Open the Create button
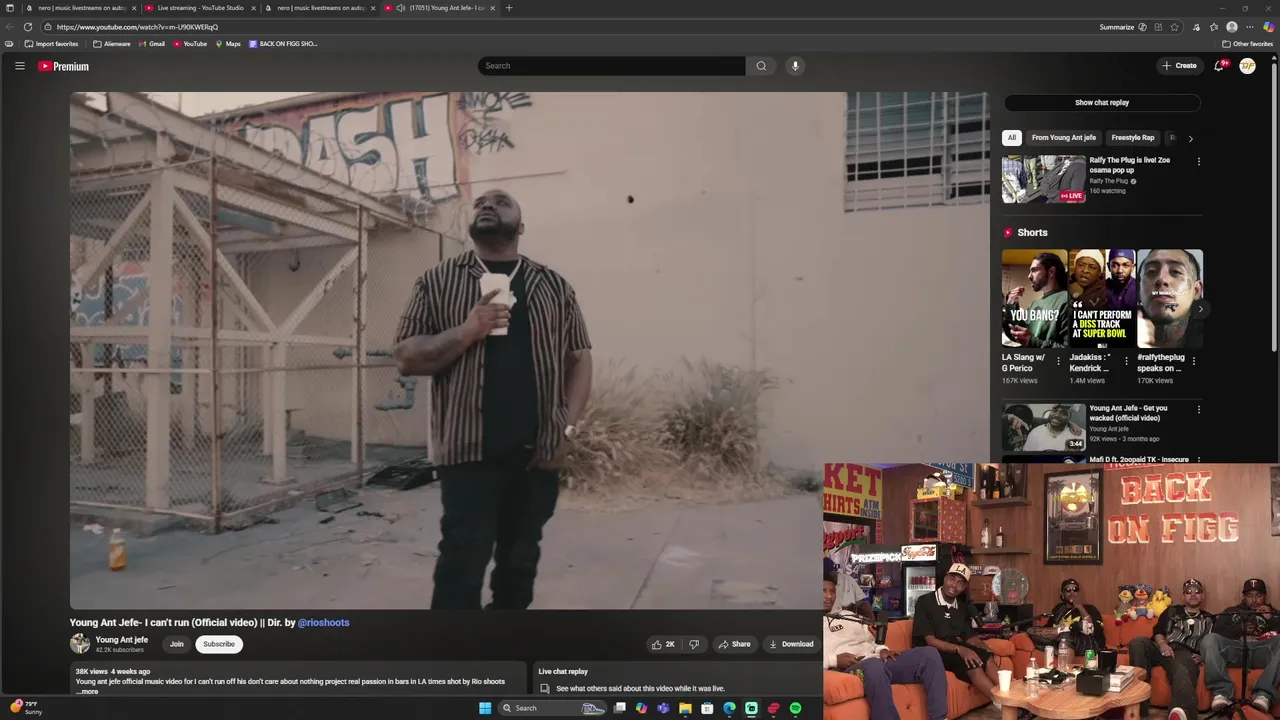The height and width of the screenshot is (720, 1280). tap(1179, 66)
